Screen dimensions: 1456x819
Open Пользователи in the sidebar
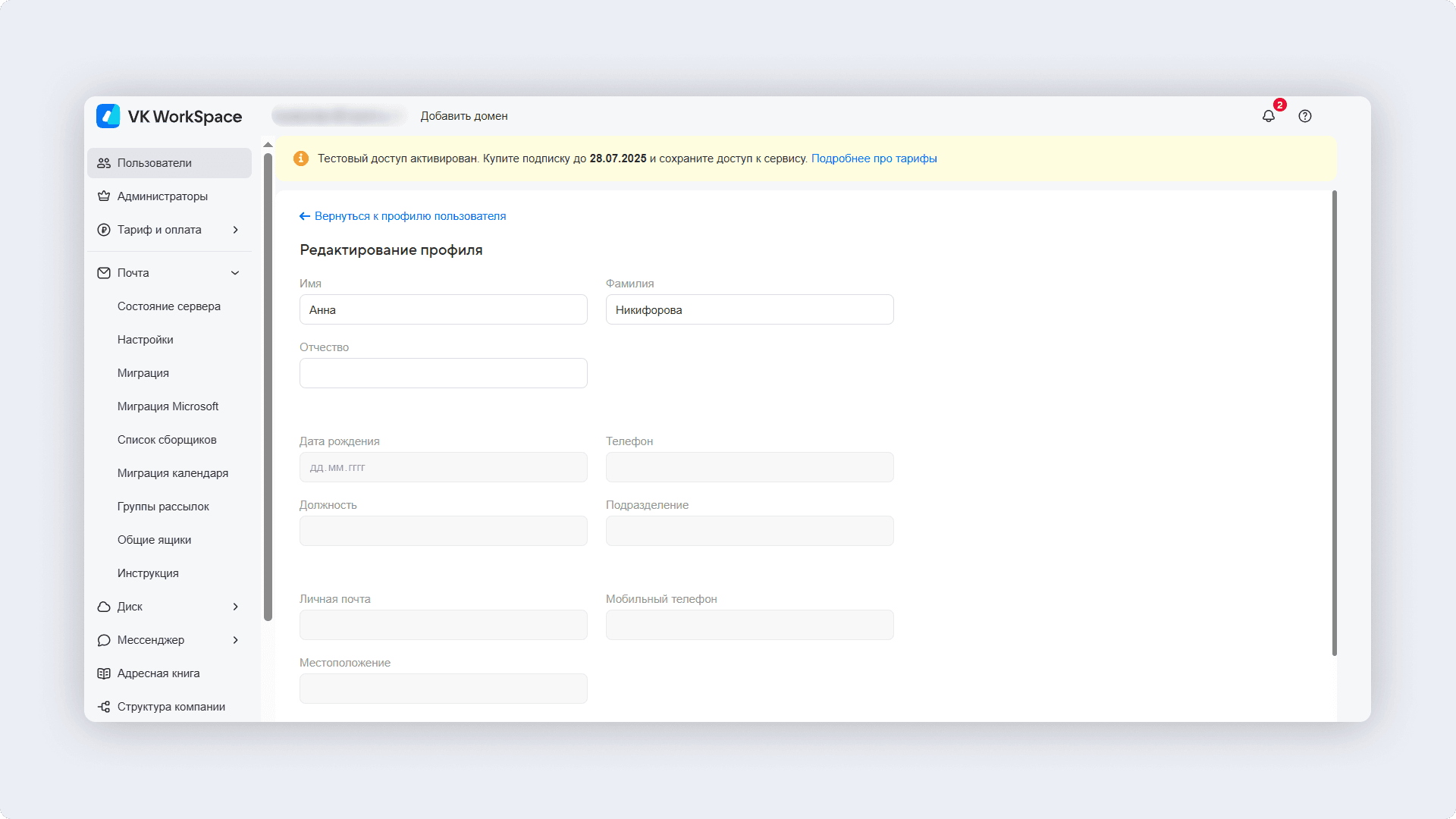(155, 163)
